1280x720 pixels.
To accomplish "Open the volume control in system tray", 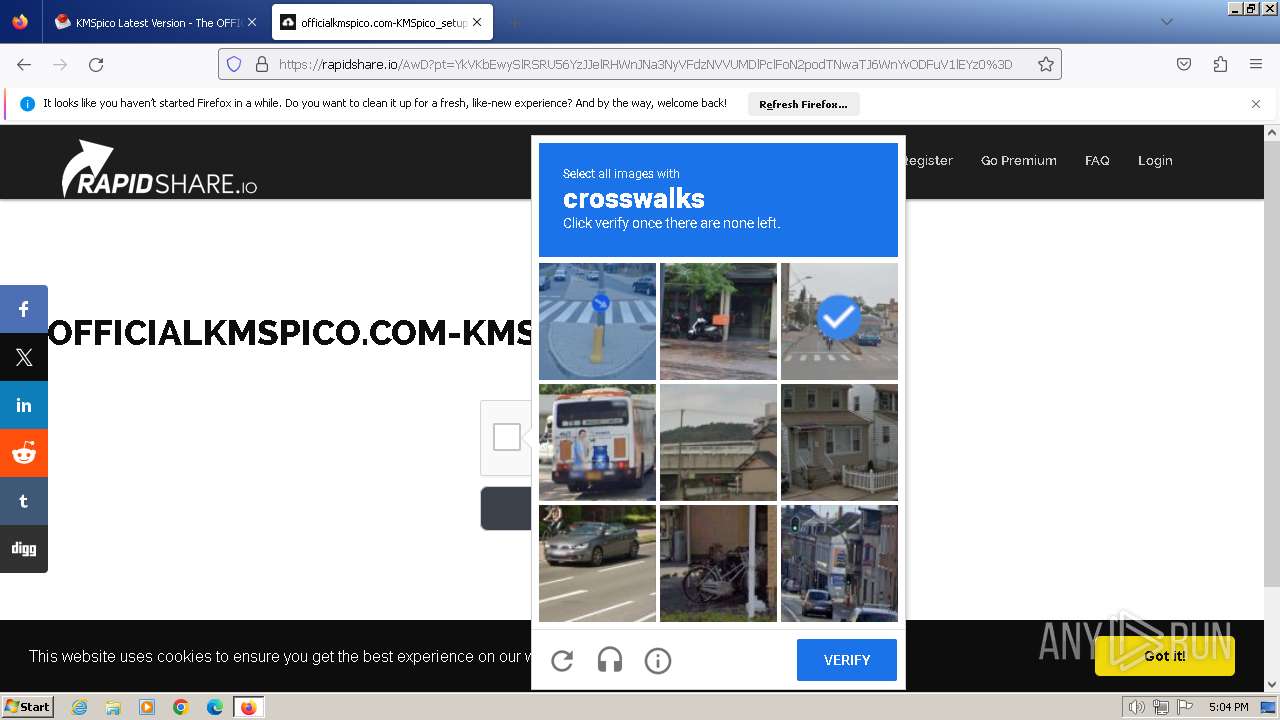I will (x=1137, y=707).
